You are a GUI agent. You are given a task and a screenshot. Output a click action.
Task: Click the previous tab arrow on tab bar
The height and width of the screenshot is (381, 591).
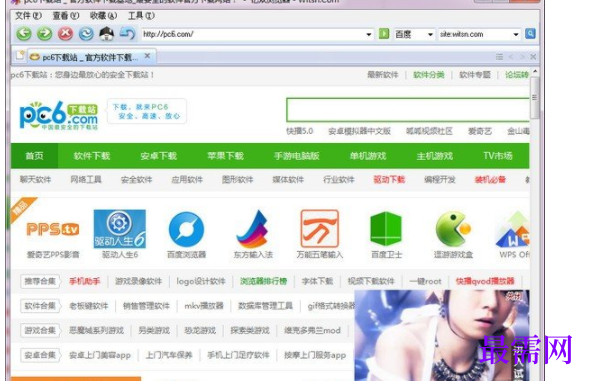(x=511, y=57)
